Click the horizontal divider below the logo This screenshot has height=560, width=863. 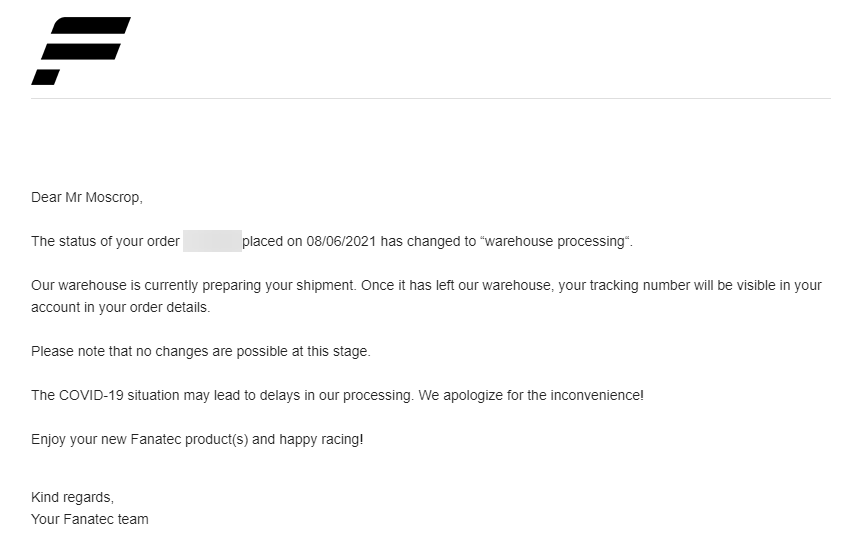(x=430, y=98)
